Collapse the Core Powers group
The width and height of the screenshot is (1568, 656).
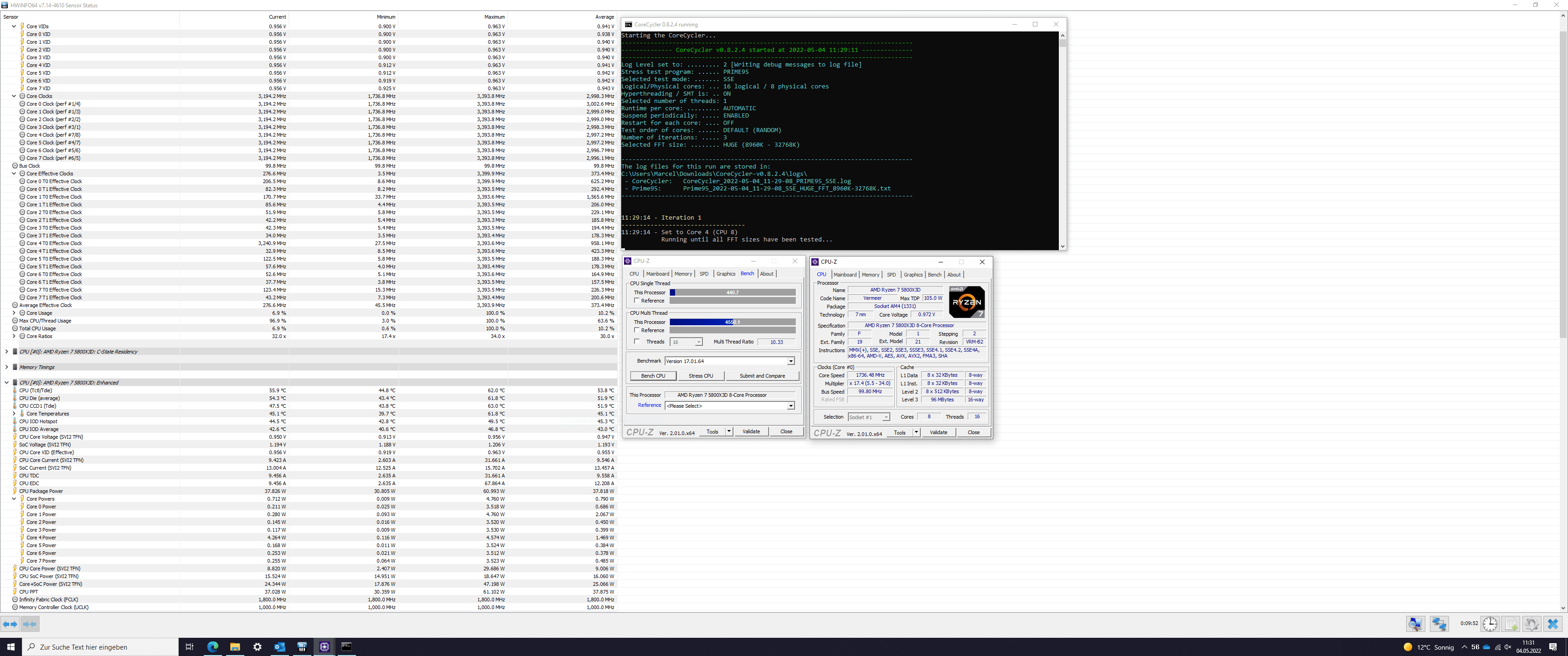pyautogui.click(x=14, y=499)
